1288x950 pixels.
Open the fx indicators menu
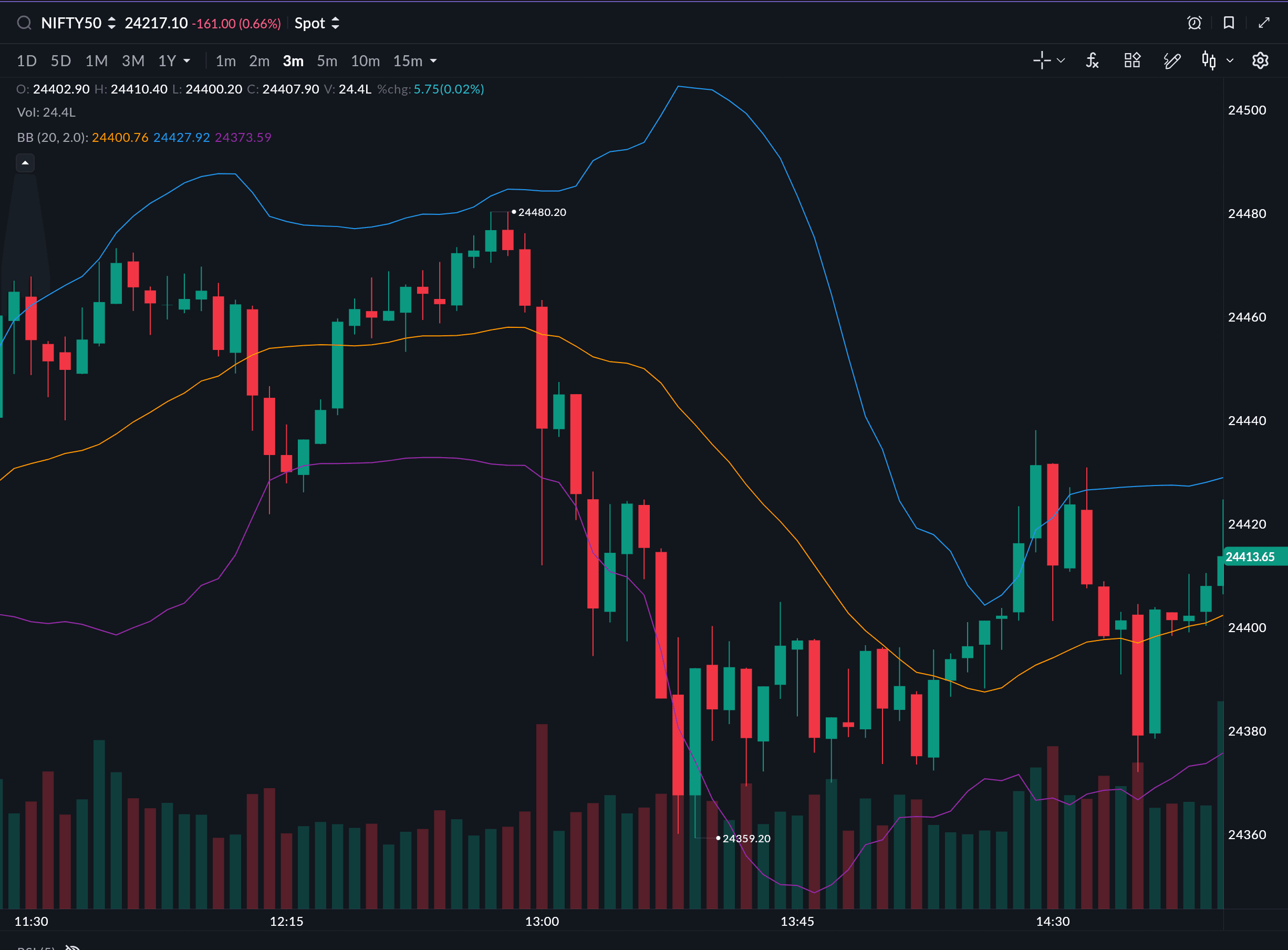1092,60
